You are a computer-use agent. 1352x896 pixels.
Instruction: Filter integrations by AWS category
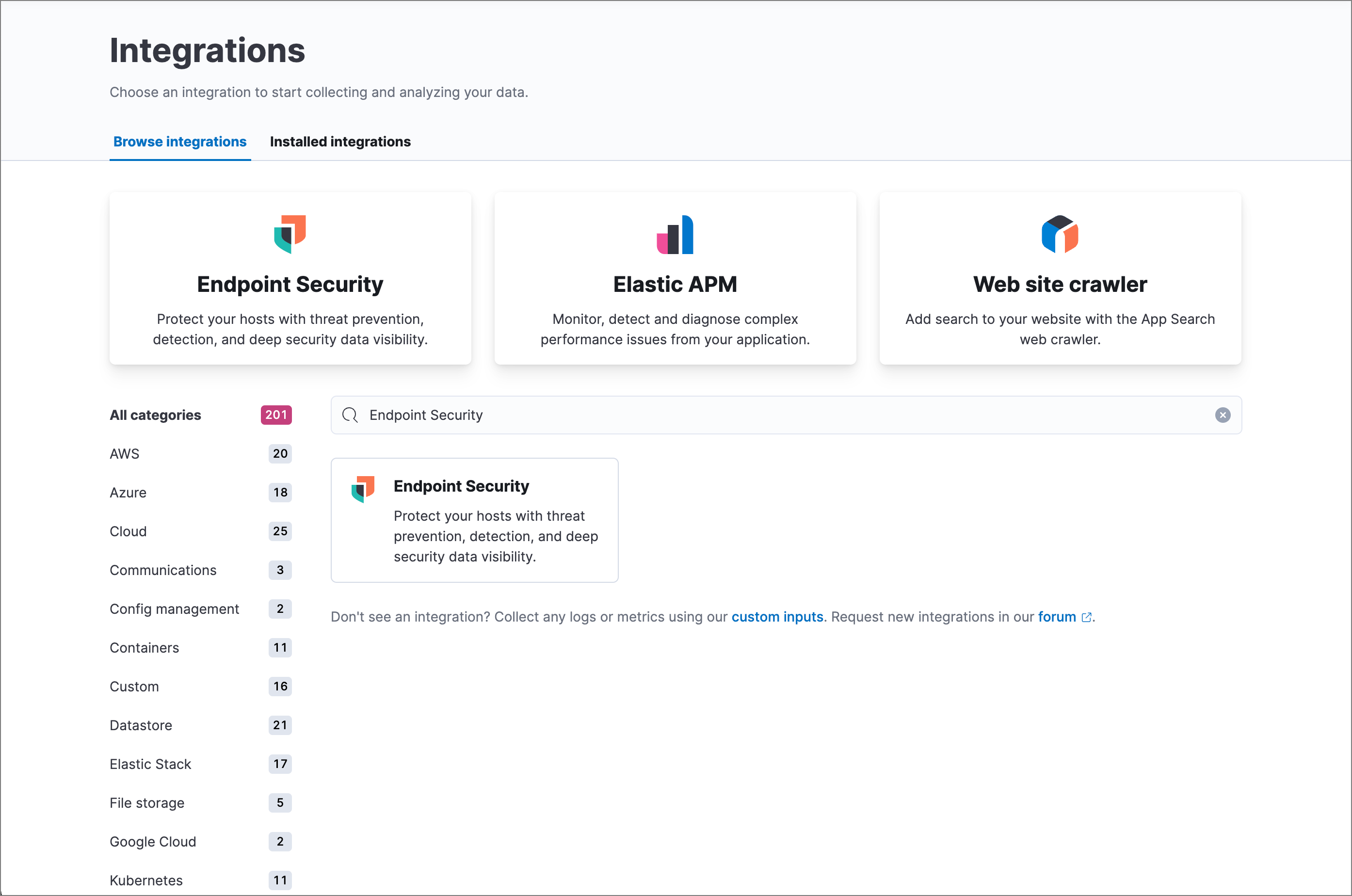[x=125, y=453]
